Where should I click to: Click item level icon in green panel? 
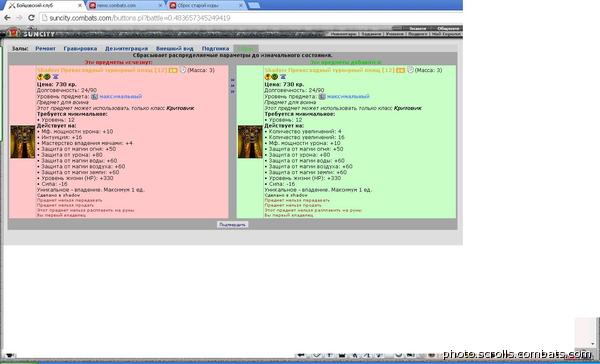[322, 96]
